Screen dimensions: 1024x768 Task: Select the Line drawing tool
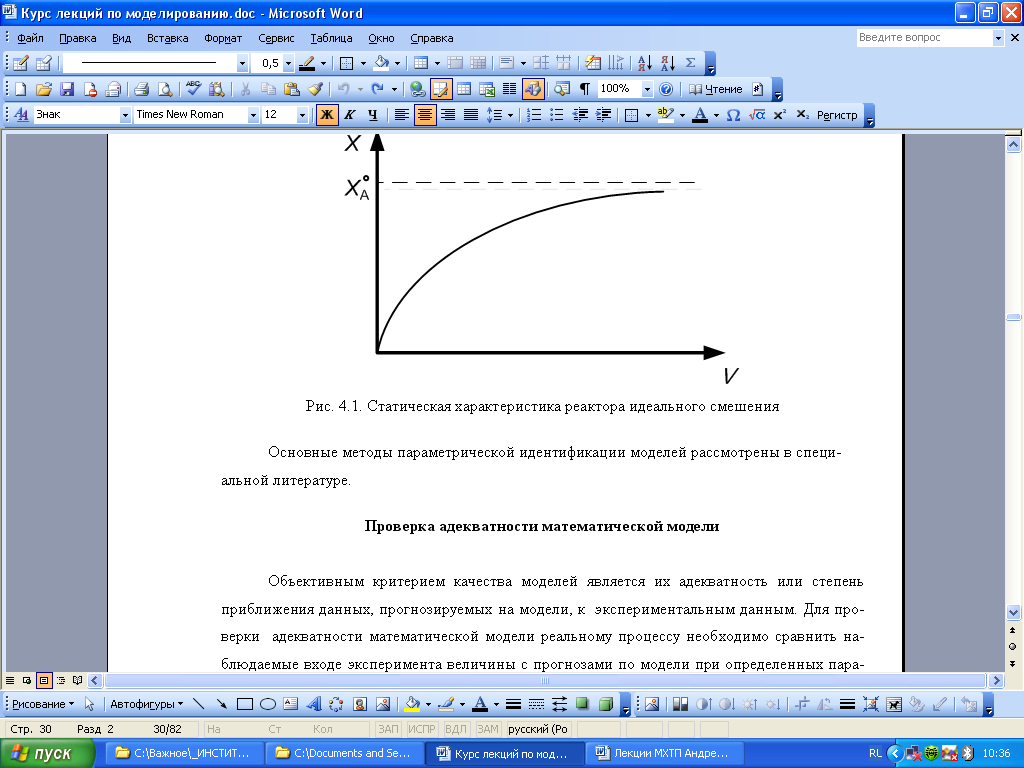(x=199, y=704)
